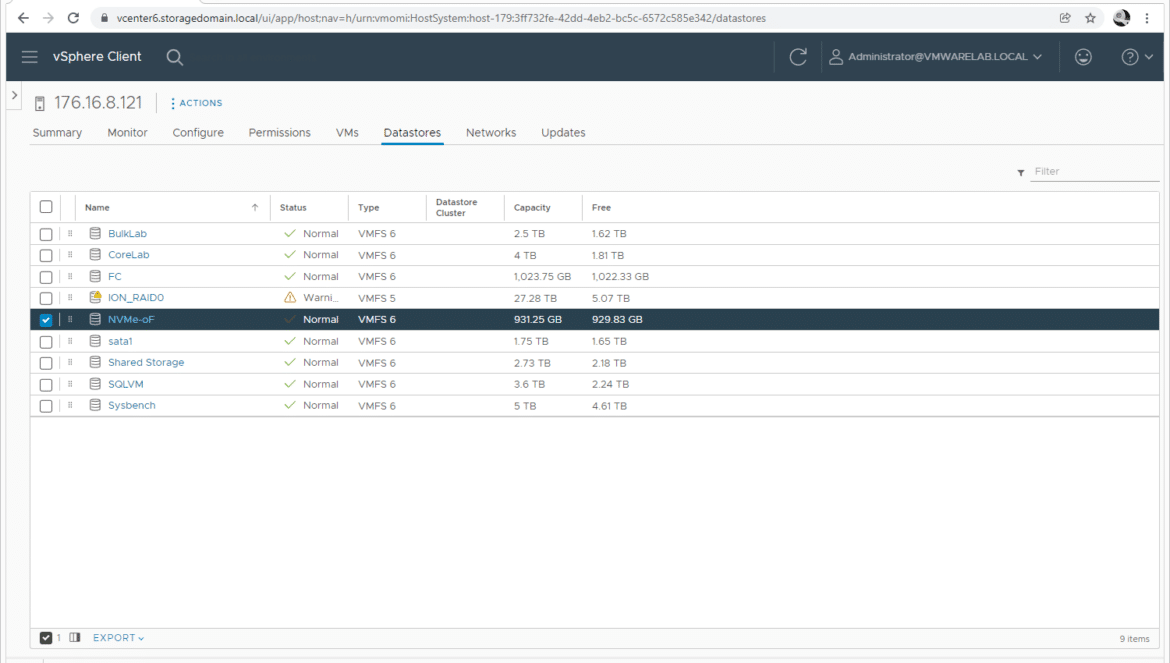The image size is (1170, 663).
Task: Open the Administrator@VMWARELAB.LOCAL user menu
Action: tap(936, 57)
